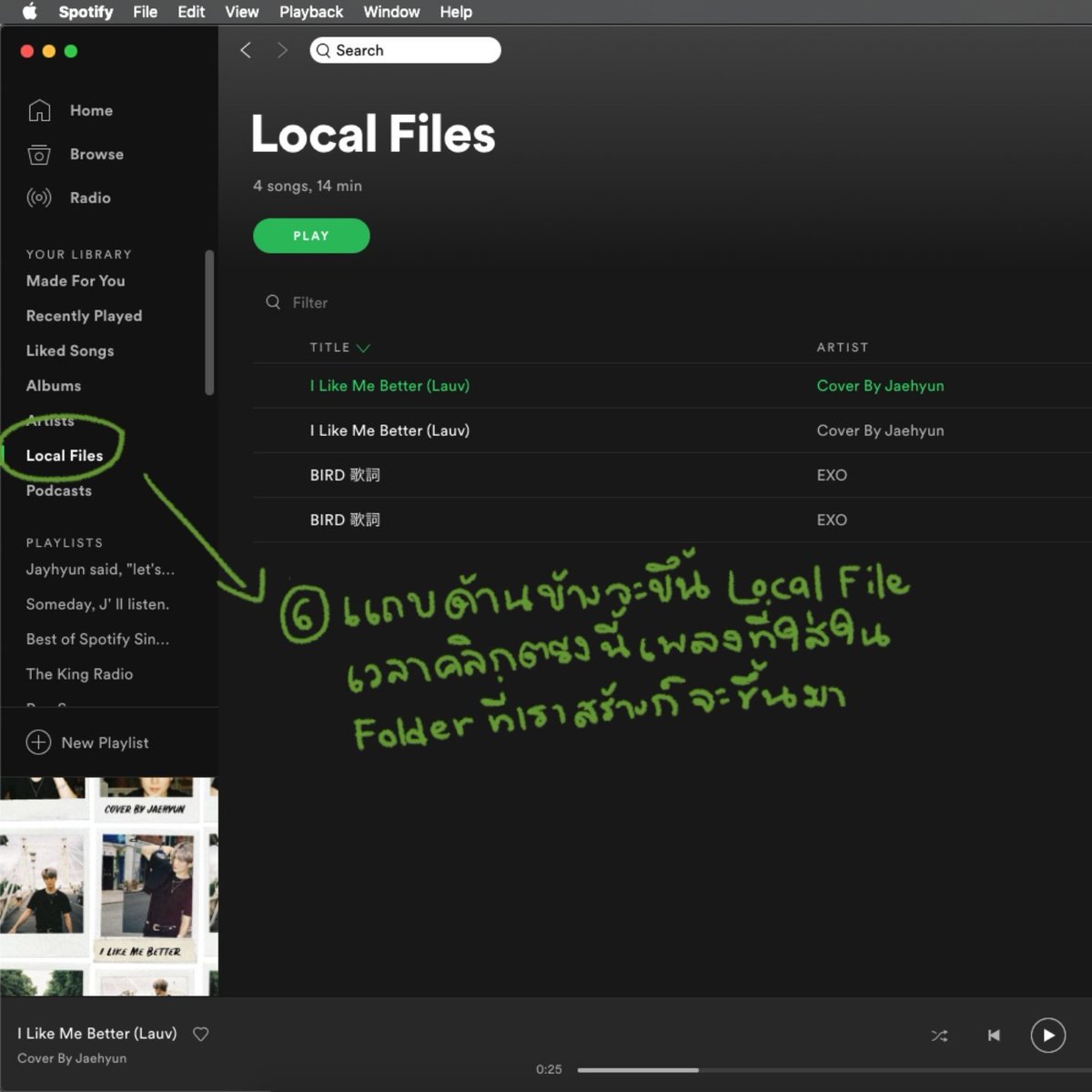Toggle TITLE sort order chevron
The width and height of the screenshot is (1092, 1092).
coord(363,348)
